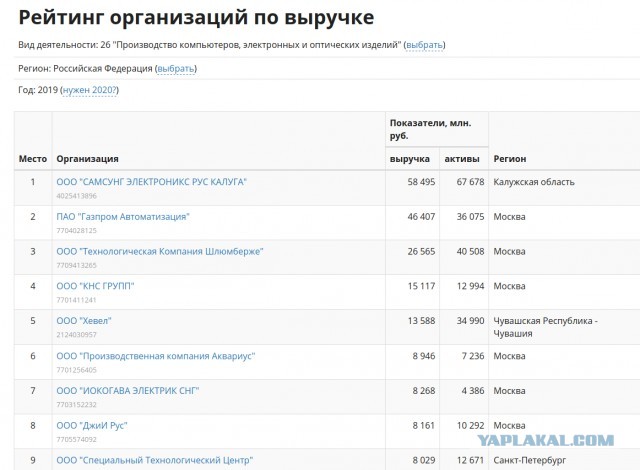Open ООО "КНС ГРУПП" link
Screen dimensions: 640x470
click(95, 286)
